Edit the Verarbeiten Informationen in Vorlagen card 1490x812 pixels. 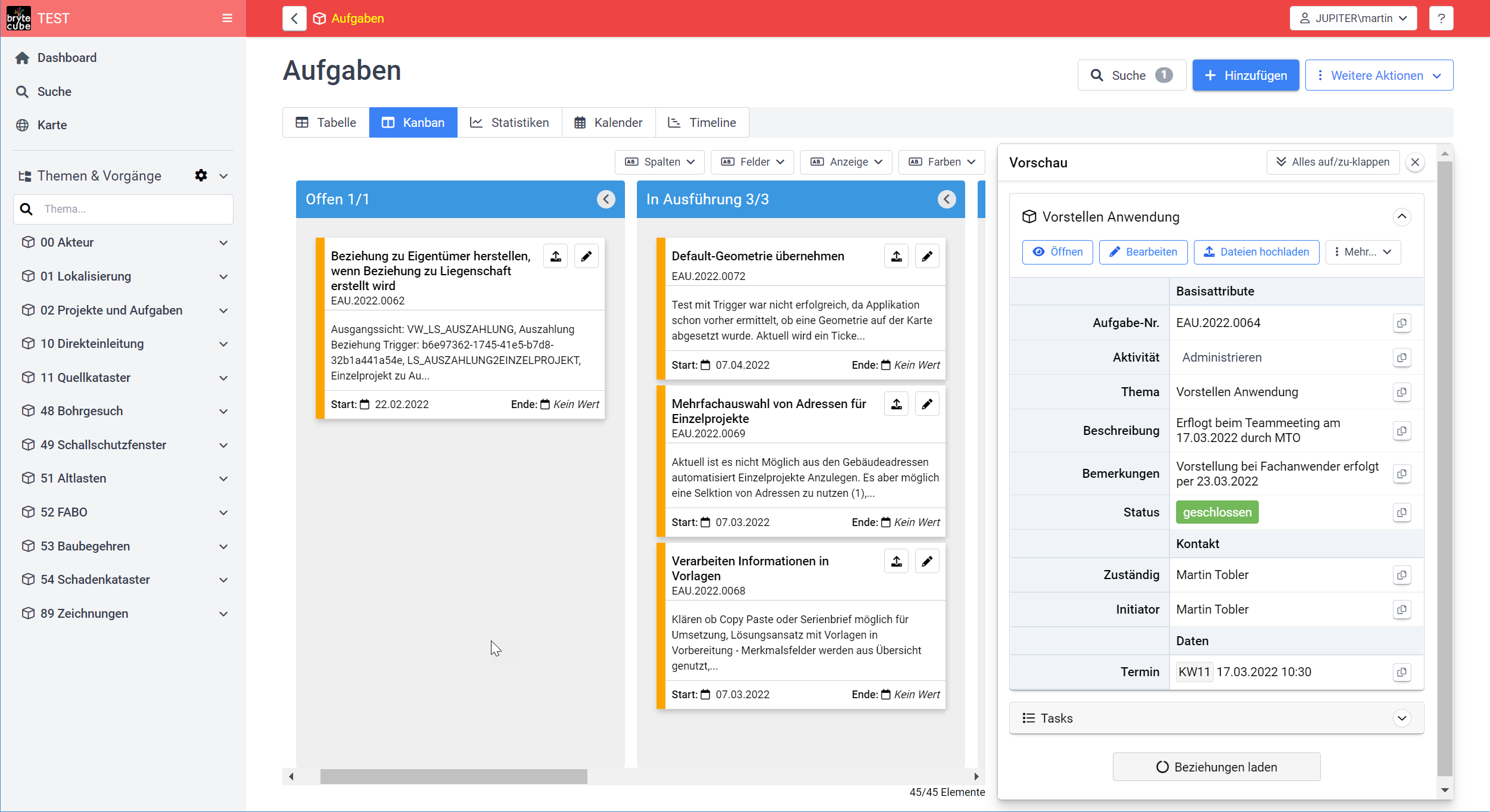(x=927, y=561)
